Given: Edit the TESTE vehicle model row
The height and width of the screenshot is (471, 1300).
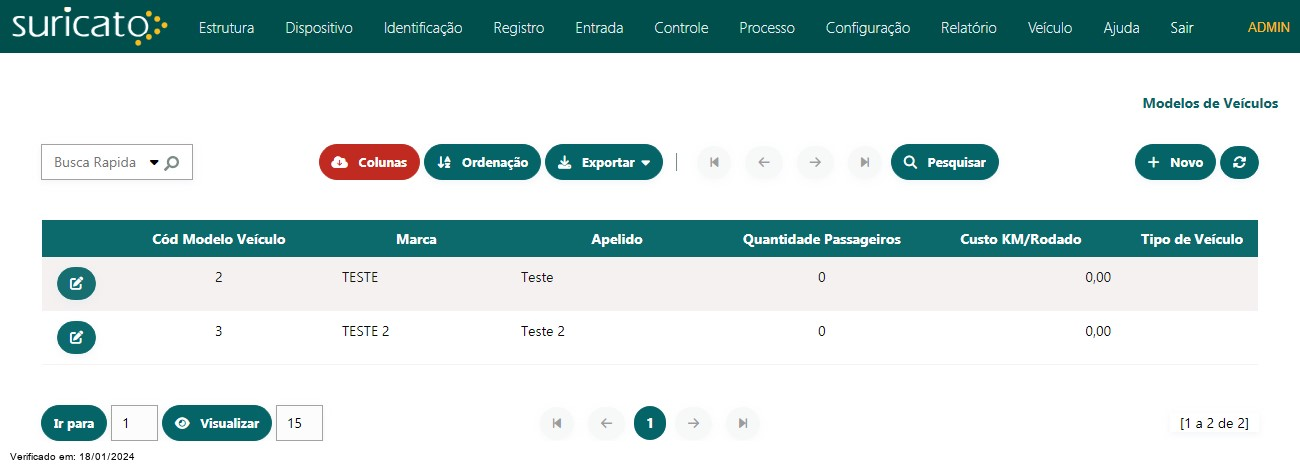Looking at the screenshot, I should coord(76,284).
